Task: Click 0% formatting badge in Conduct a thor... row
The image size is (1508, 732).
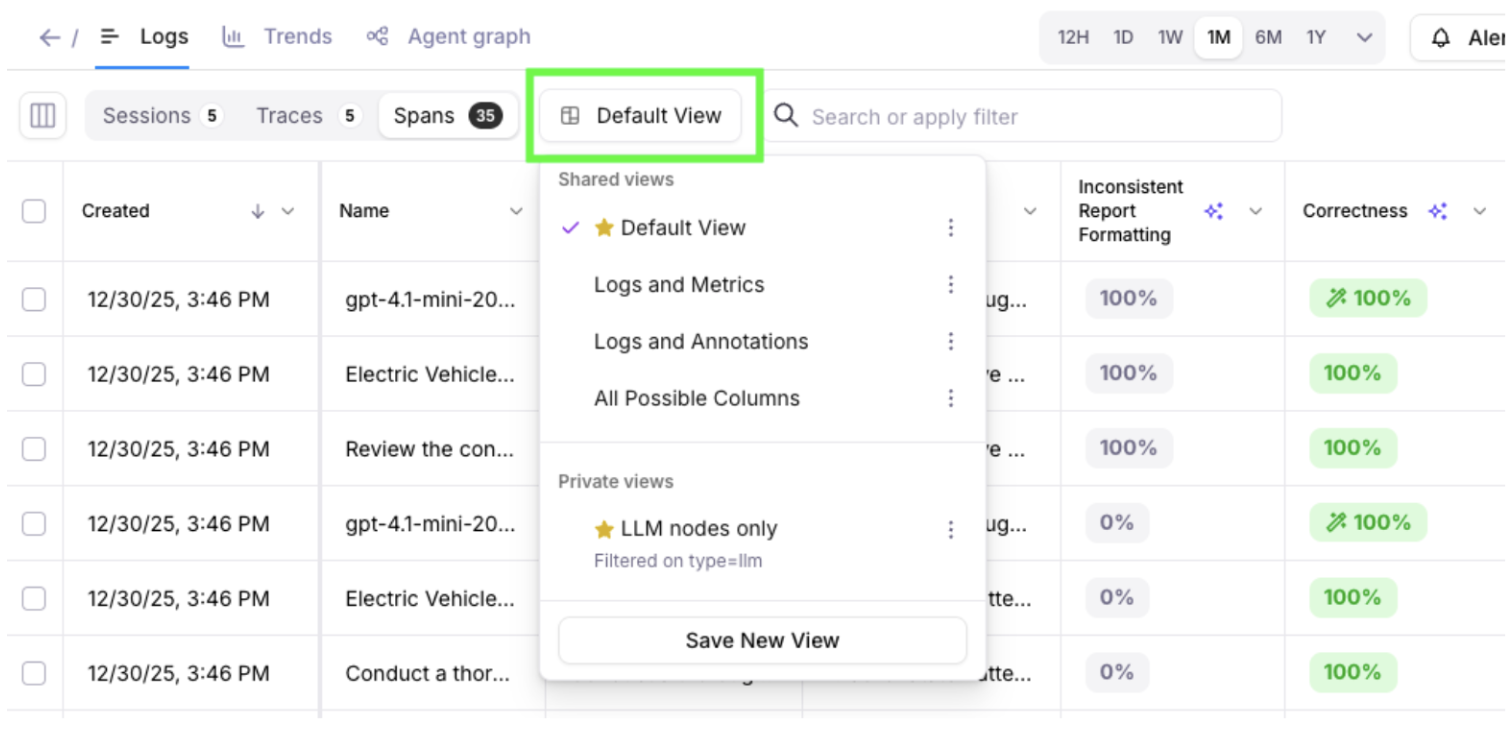Action: 1117,672
